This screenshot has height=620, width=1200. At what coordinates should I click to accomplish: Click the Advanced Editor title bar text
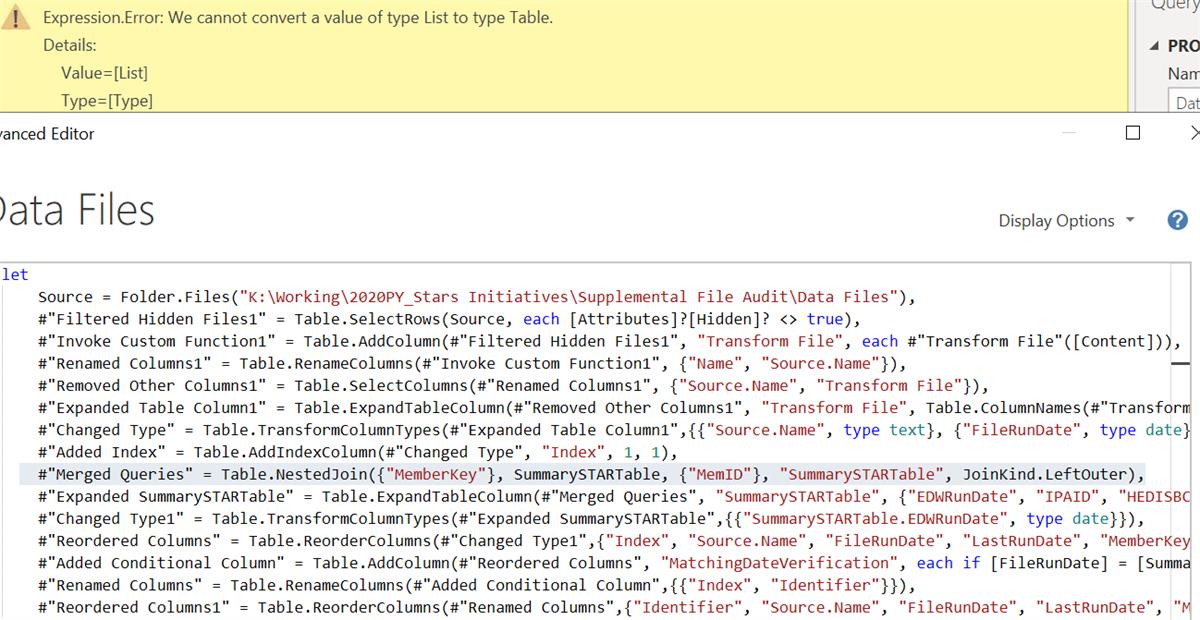[x=48, y=134]
